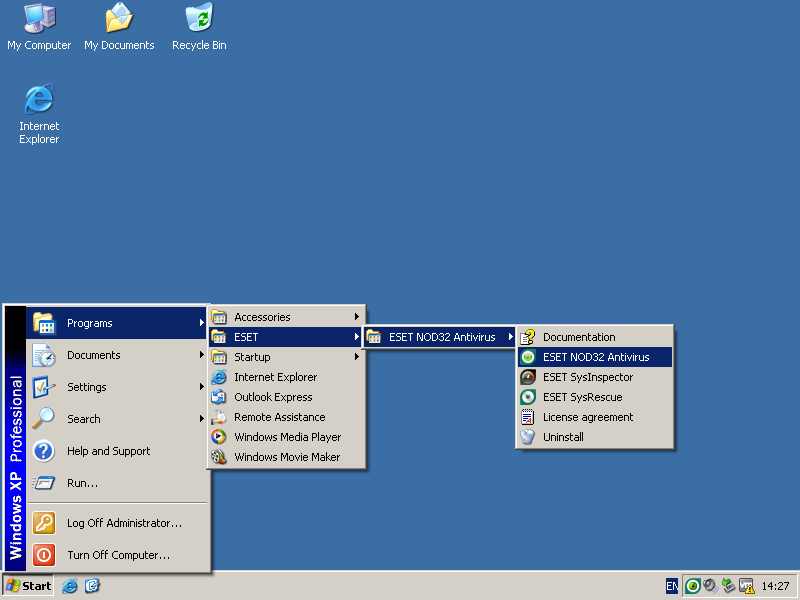This screenshot has height=600, width=800.
Task: Click the Safely Remove Hardware tray icon
Action: click(728, 586)
